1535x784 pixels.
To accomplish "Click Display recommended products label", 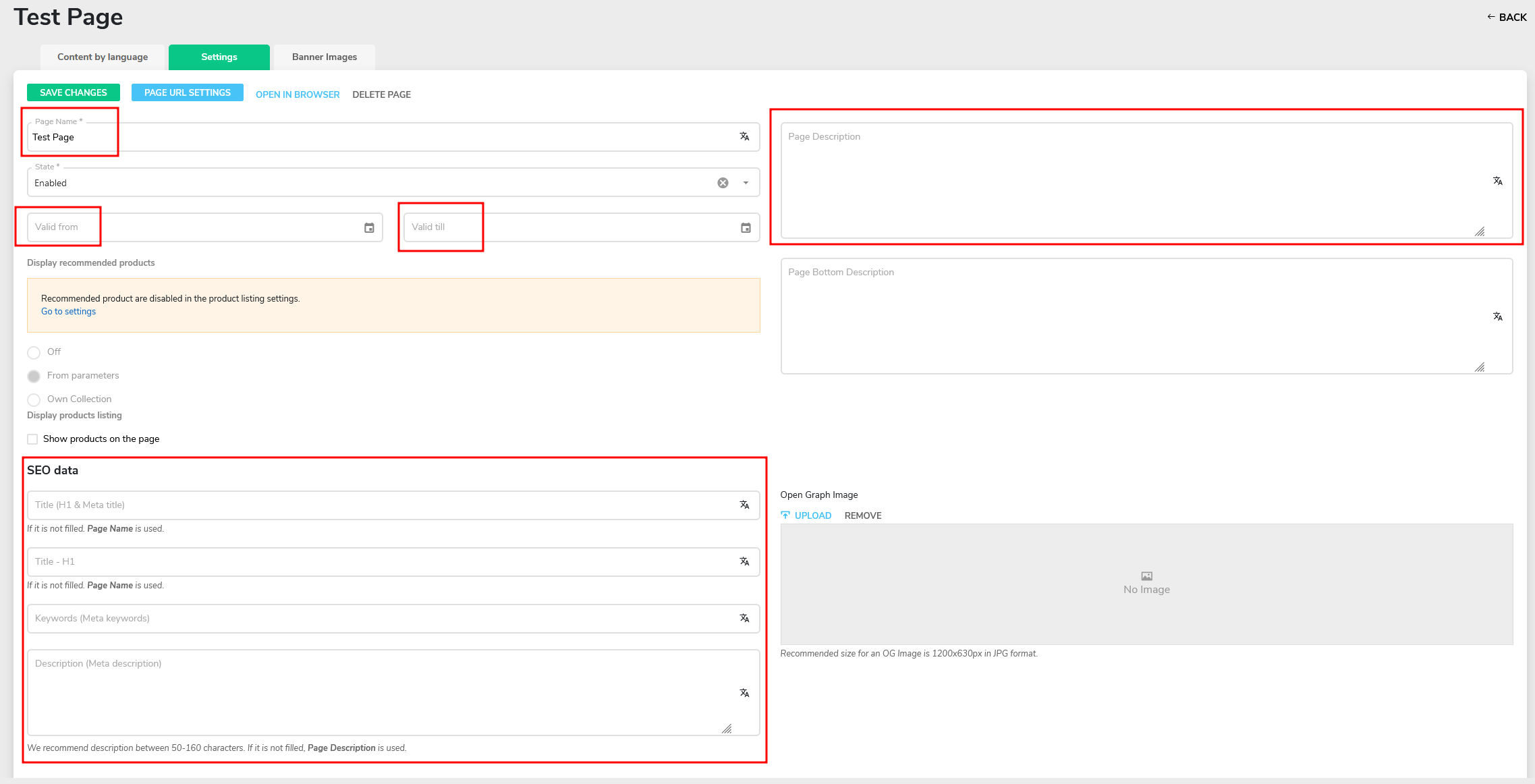I will click(91, 263).
